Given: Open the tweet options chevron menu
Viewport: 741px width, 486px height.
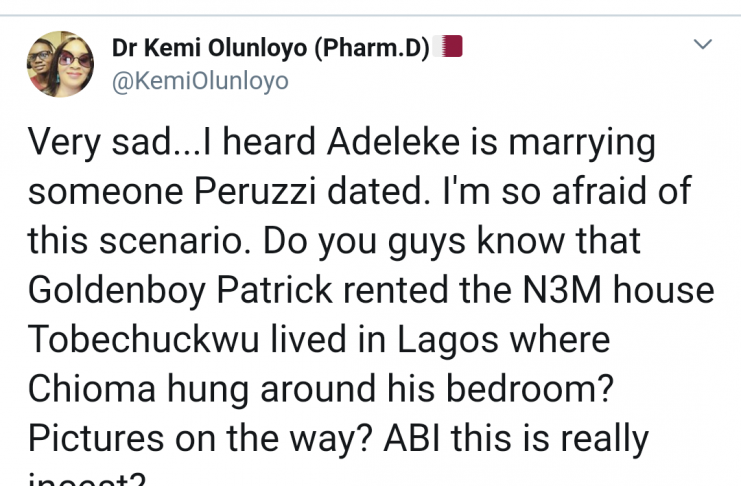Looking at the screenshot, I should [x=703, y=45].
